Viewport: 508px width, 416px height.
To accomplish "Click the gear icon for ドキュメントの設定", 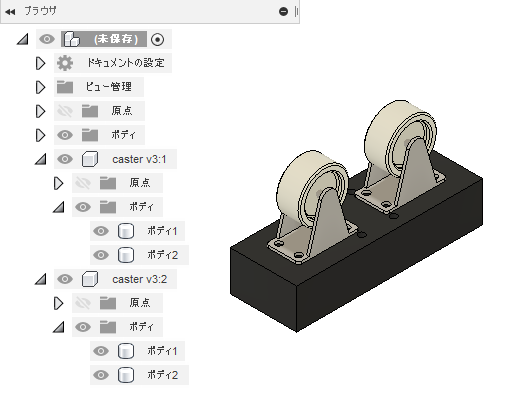I will 65,63.
